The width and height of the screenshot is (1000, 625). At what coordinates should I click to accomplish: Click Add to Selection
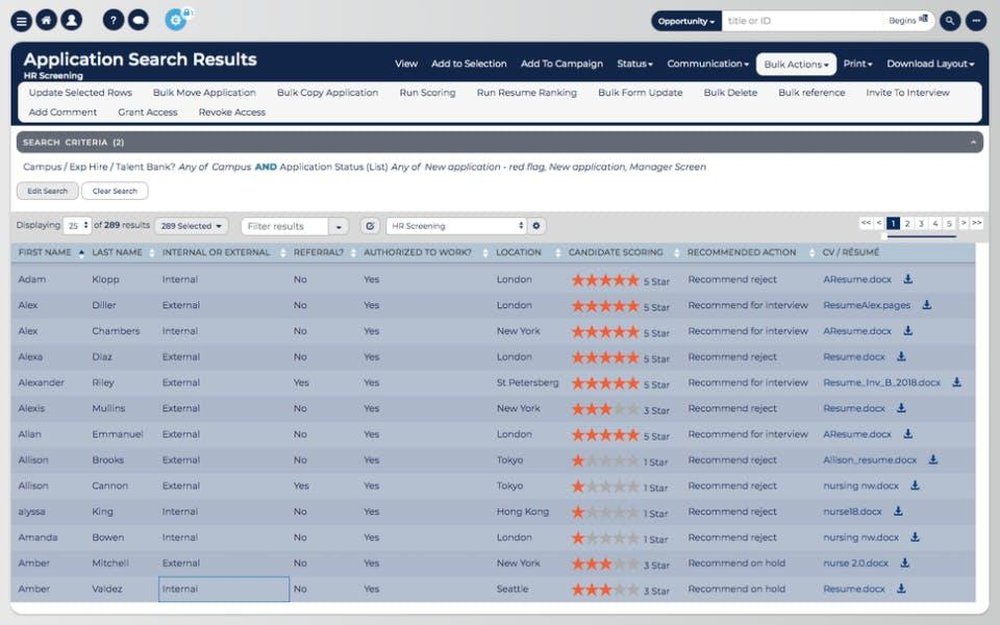tap(469, 64)
